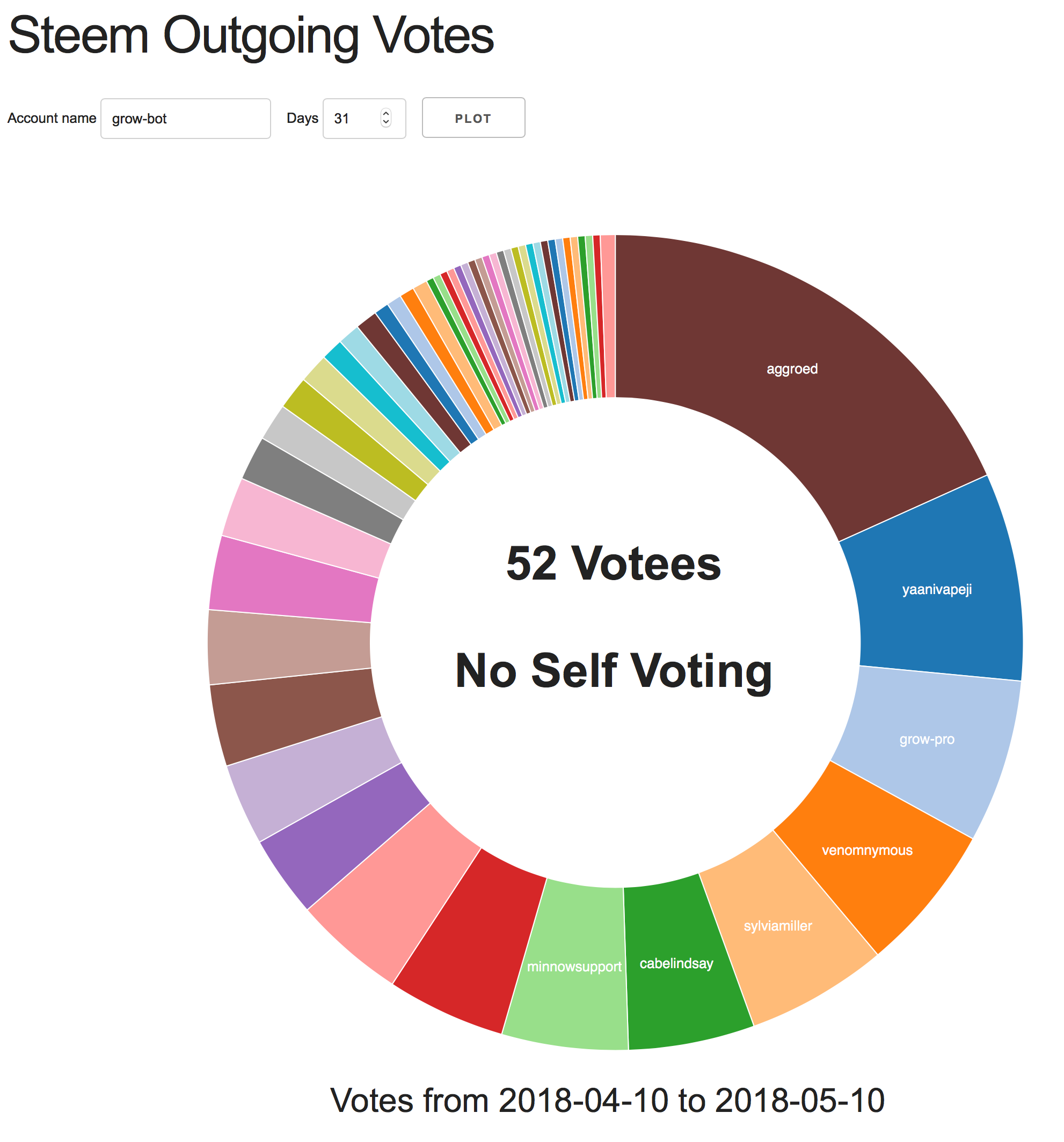Decrease the Days value with down arrow
This screenshot has width=1064, height=1142.
(x=385, y=122)
